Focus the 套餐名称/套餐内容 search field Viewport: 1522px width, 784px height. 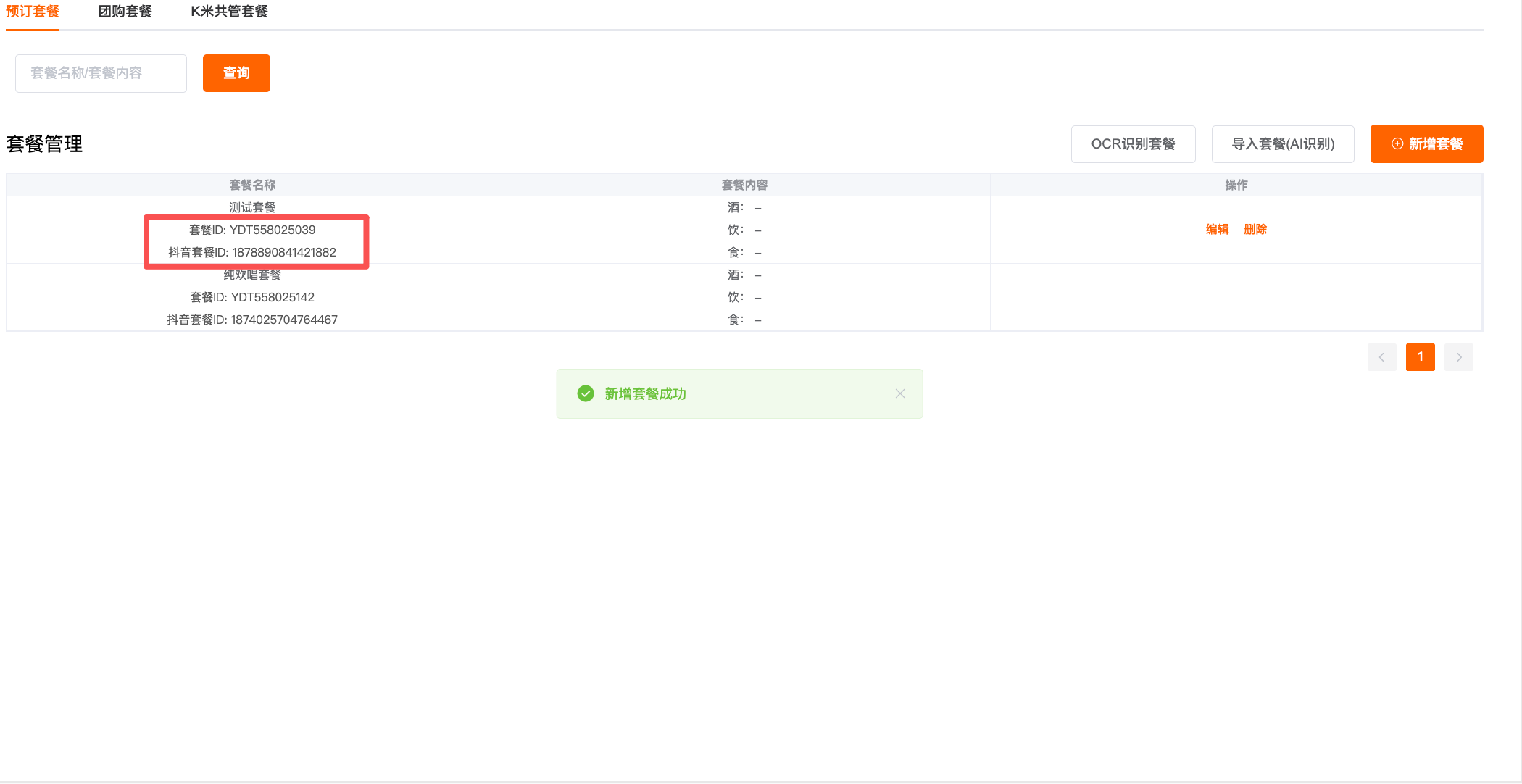pyautogui.click(x=101, y=73)
